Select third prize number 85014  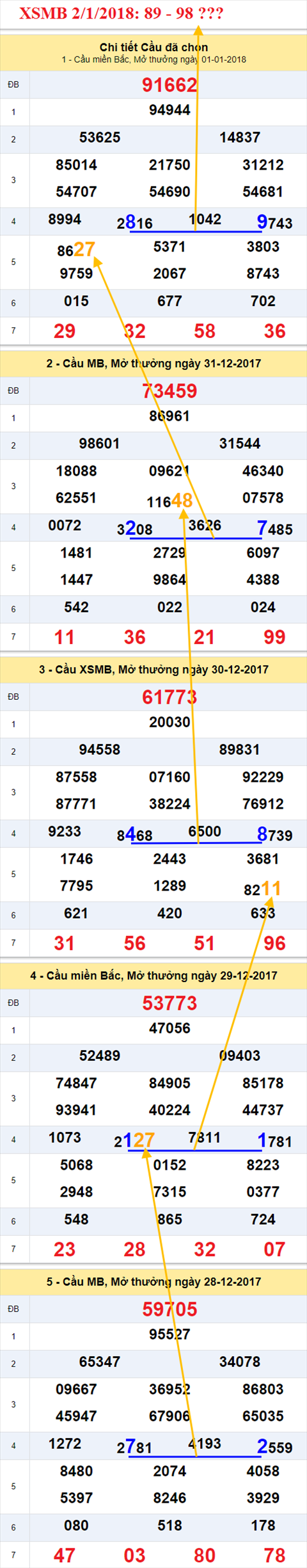[x=76, y=165]
